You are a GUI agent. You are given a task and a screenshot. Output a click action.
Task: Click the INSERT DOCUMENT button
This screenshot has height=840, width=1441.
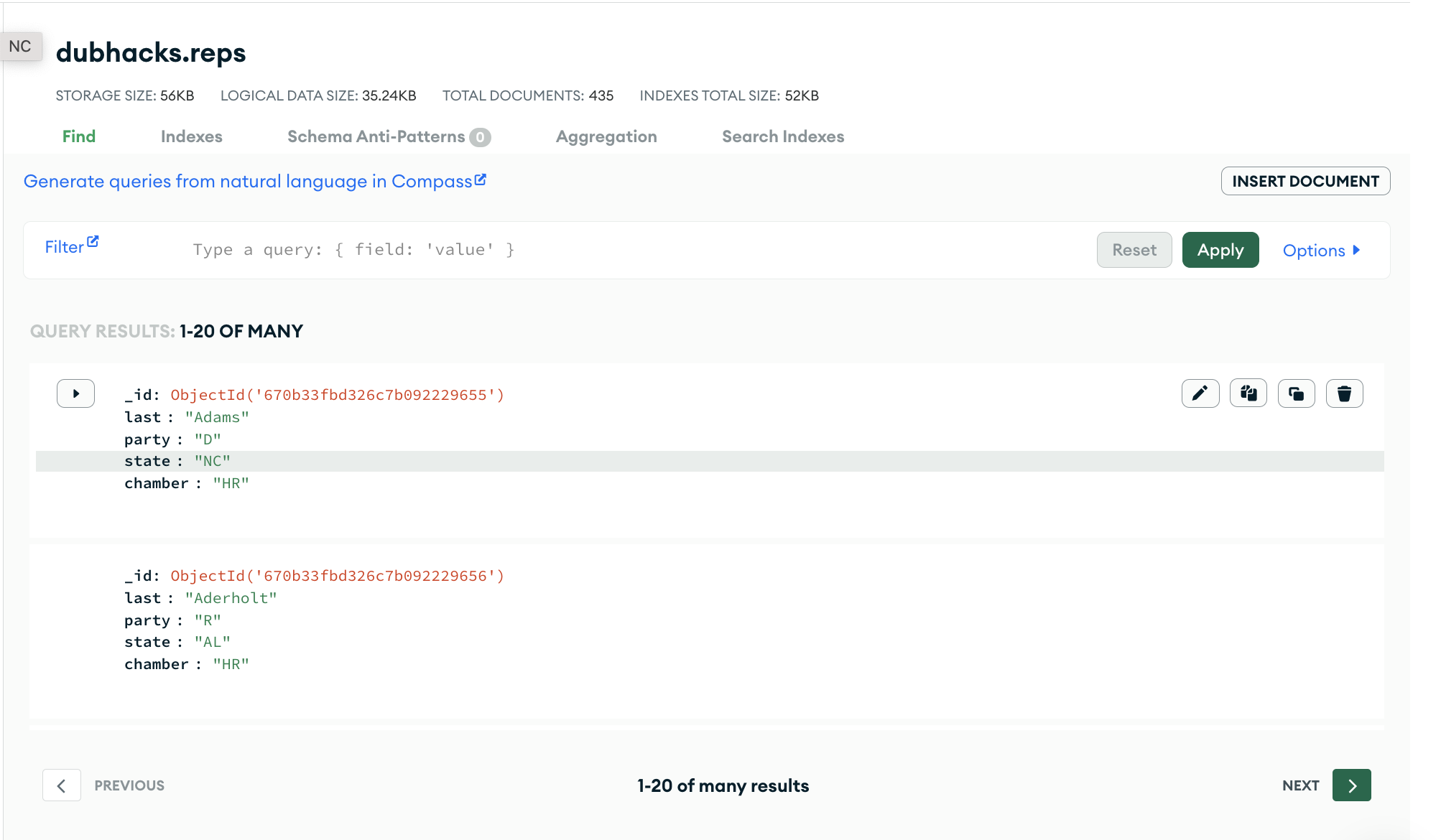[1305, 181]
